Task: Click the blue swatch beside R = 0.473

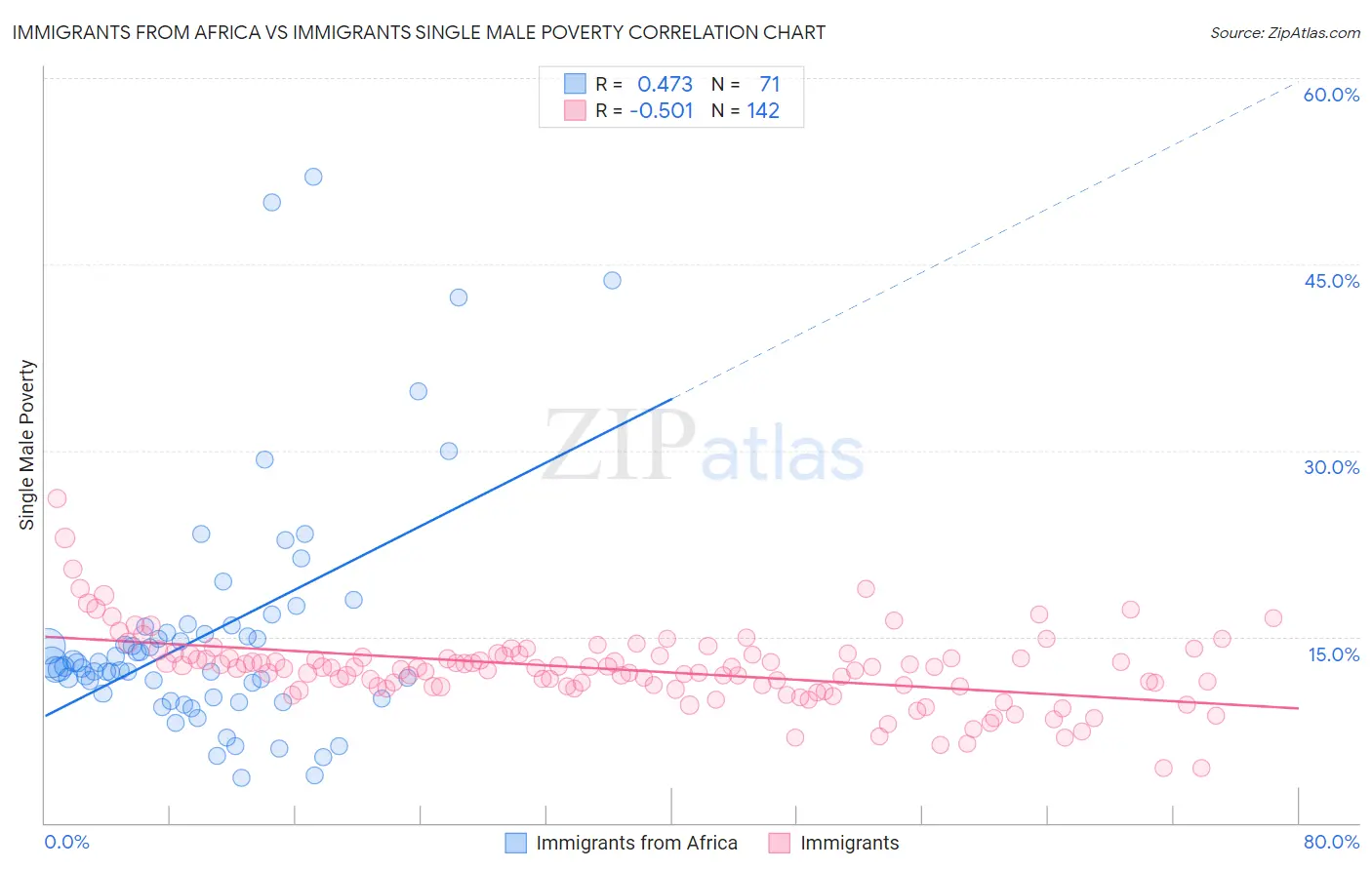Action: pos(575,84)
